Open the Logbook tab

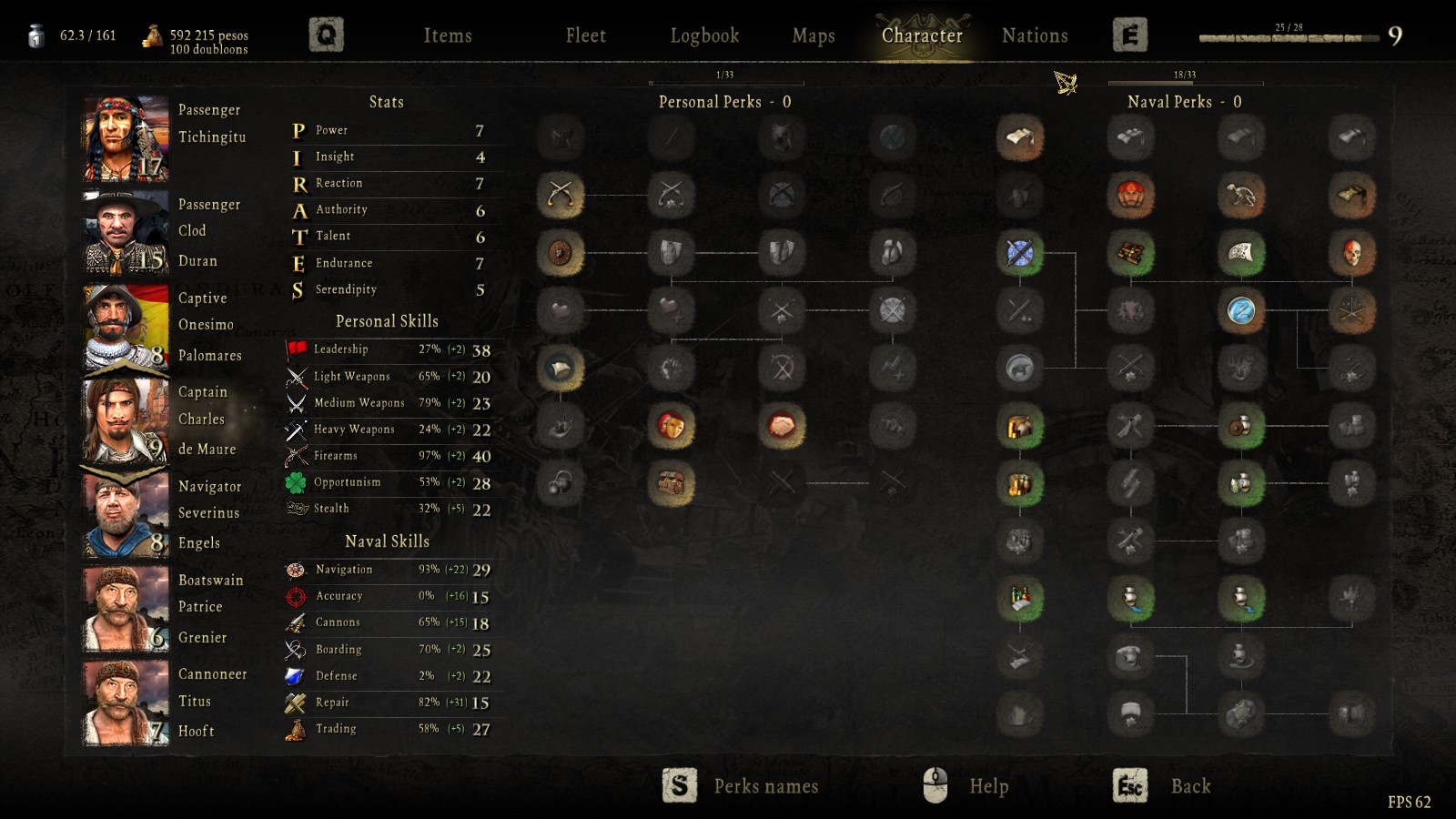[704, 35]
